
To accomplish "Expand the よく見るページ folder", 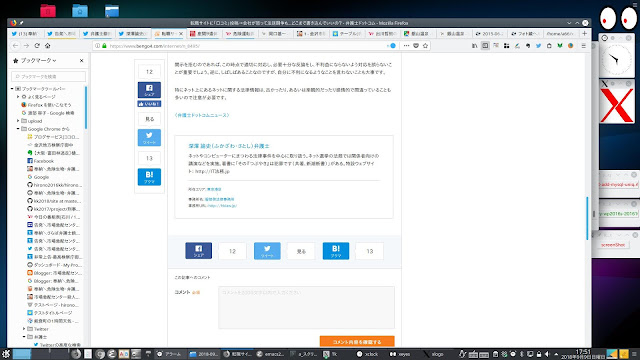I will point(18,97).
